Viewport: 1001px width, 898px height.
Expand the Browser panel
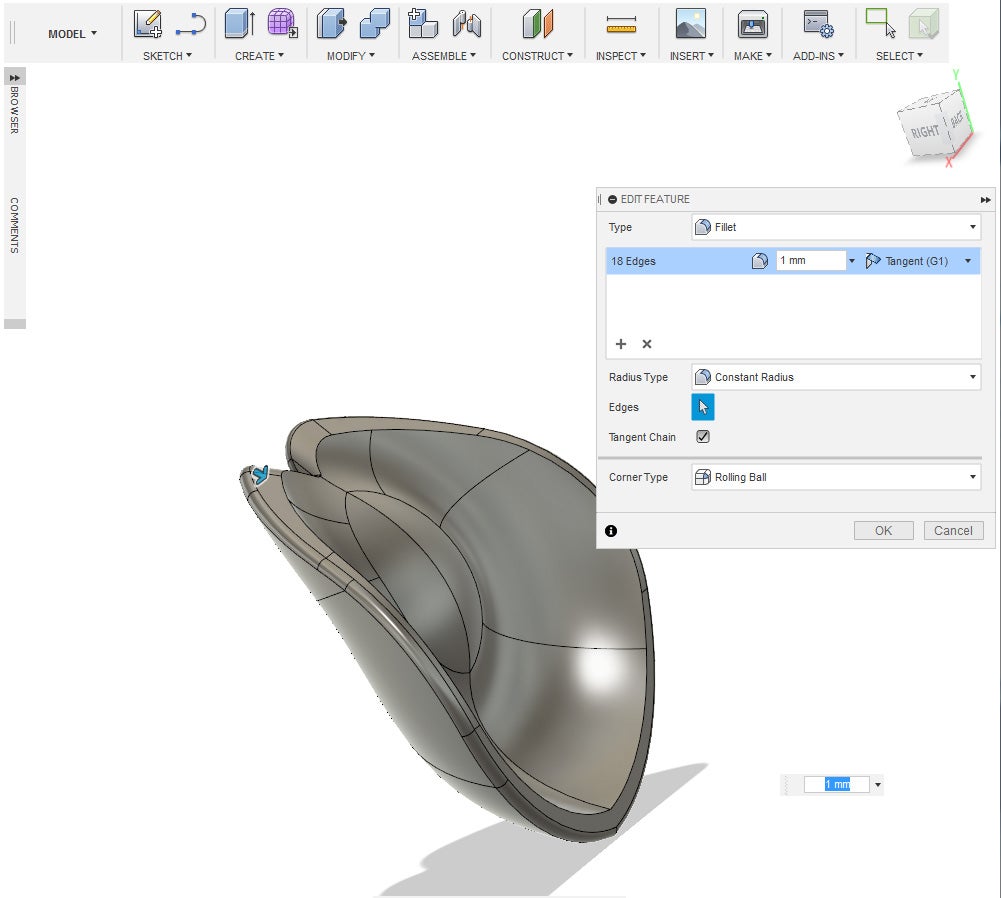15,77
